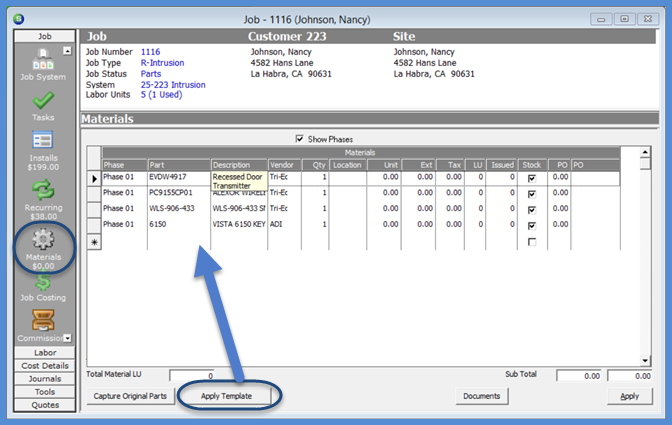The image size is (672, 425).
Task: Open the Commission register icon
Action: click(x=43, y=320)
